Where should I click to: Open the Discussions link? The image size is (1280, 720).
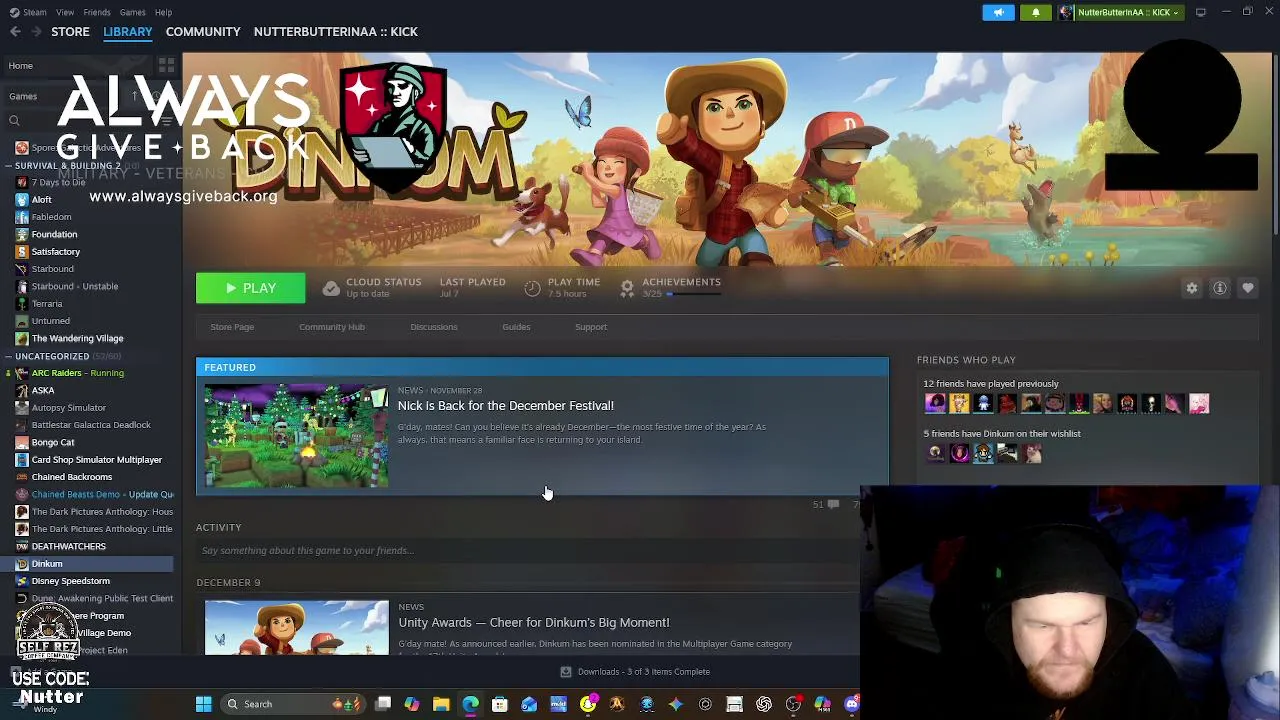434,327
